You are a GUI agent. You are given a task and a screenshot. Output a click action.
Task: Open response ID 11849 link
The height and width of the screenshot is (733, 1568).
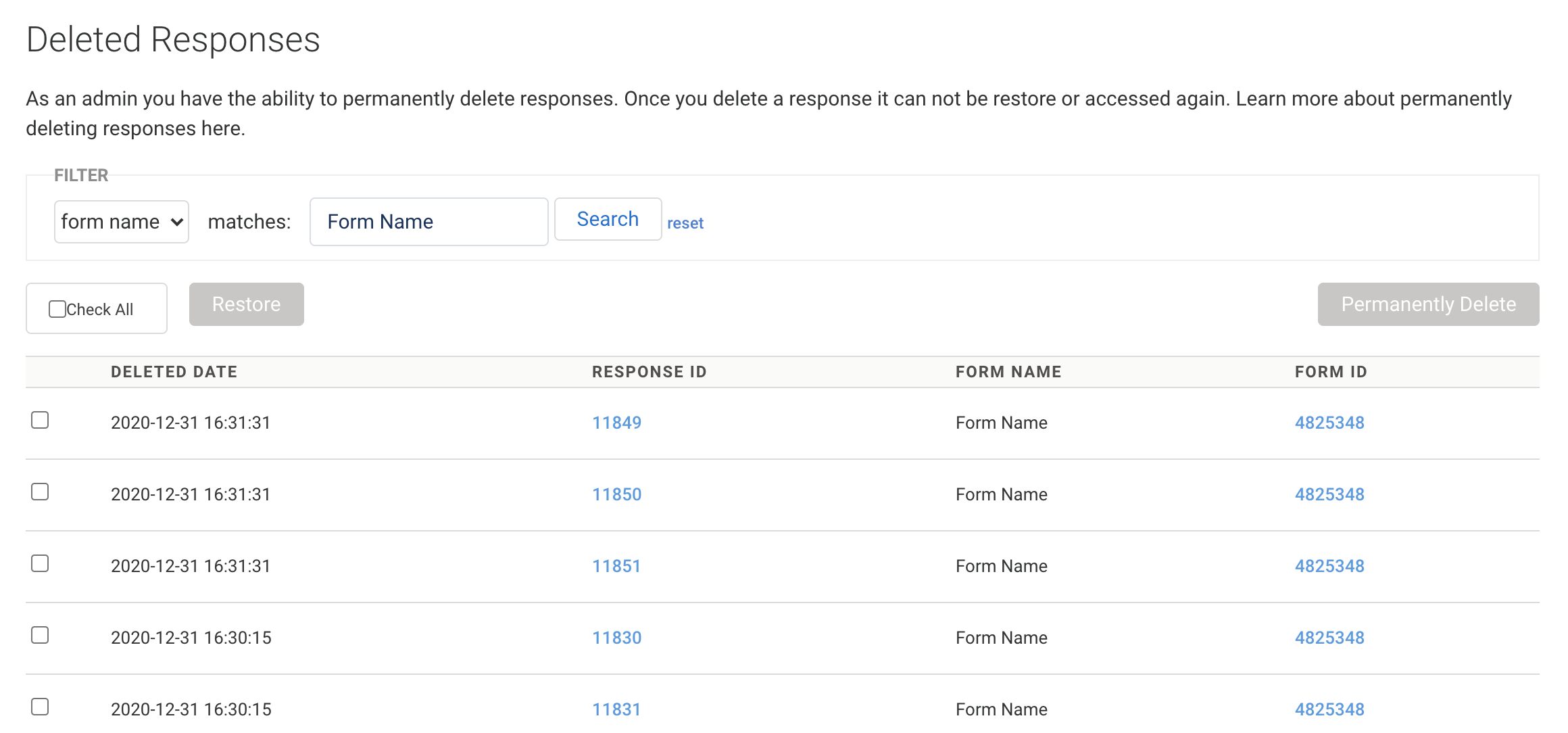click(616, 423)
